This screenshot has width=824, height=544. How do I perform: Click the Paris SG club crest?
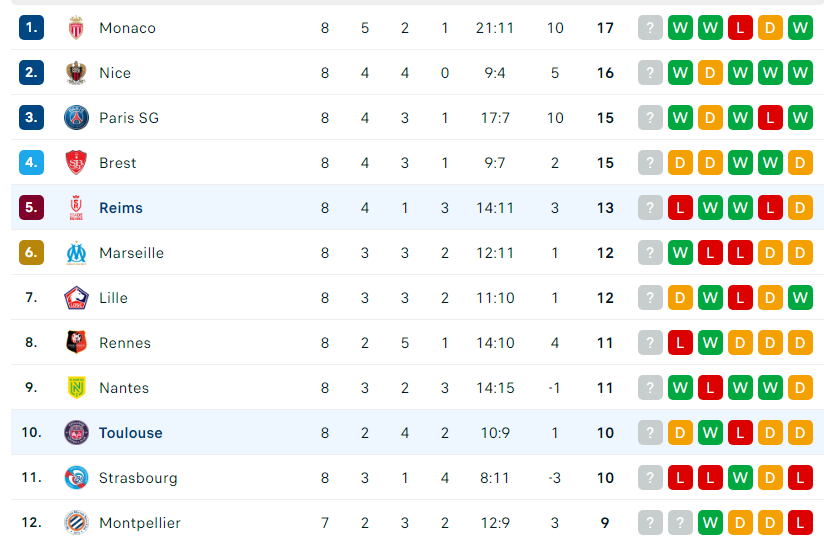coord(76,118)
